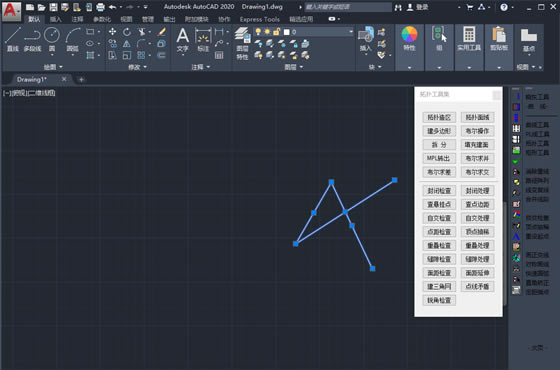
Task: Activate the Rotate tool in Modify panel
Action: point(127,32)
